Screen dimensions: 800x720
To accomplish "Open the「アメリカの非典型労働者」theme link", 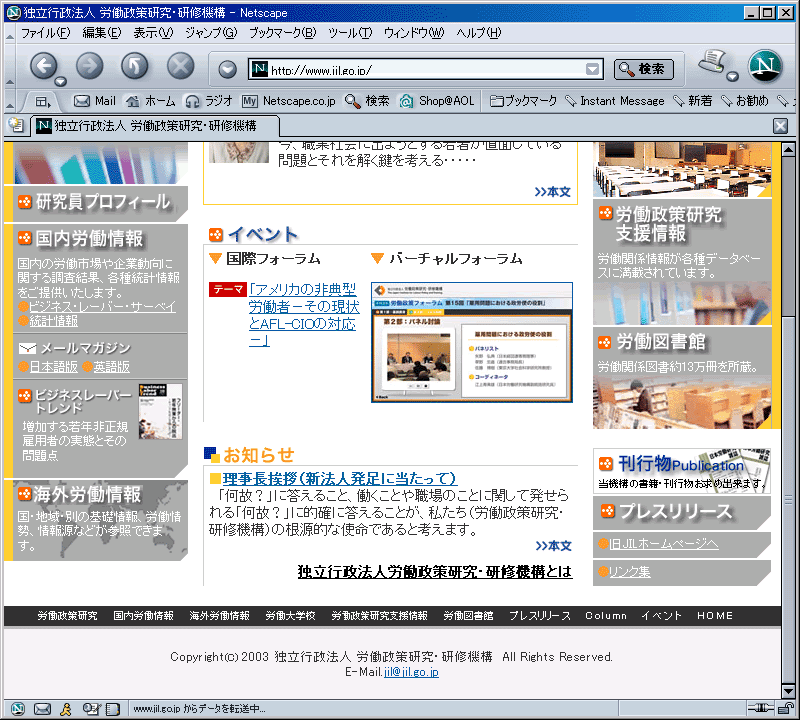I will [305, 315].
